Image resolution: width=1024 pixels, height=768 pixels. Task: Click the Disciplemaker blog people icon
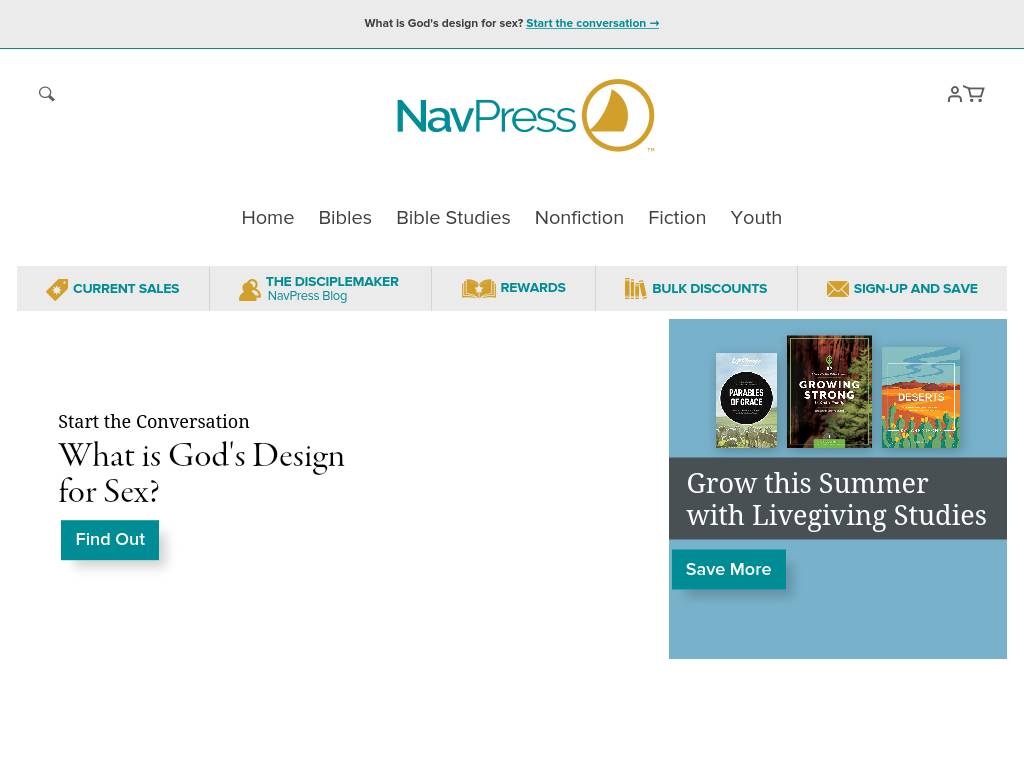[x=249, y=289]
